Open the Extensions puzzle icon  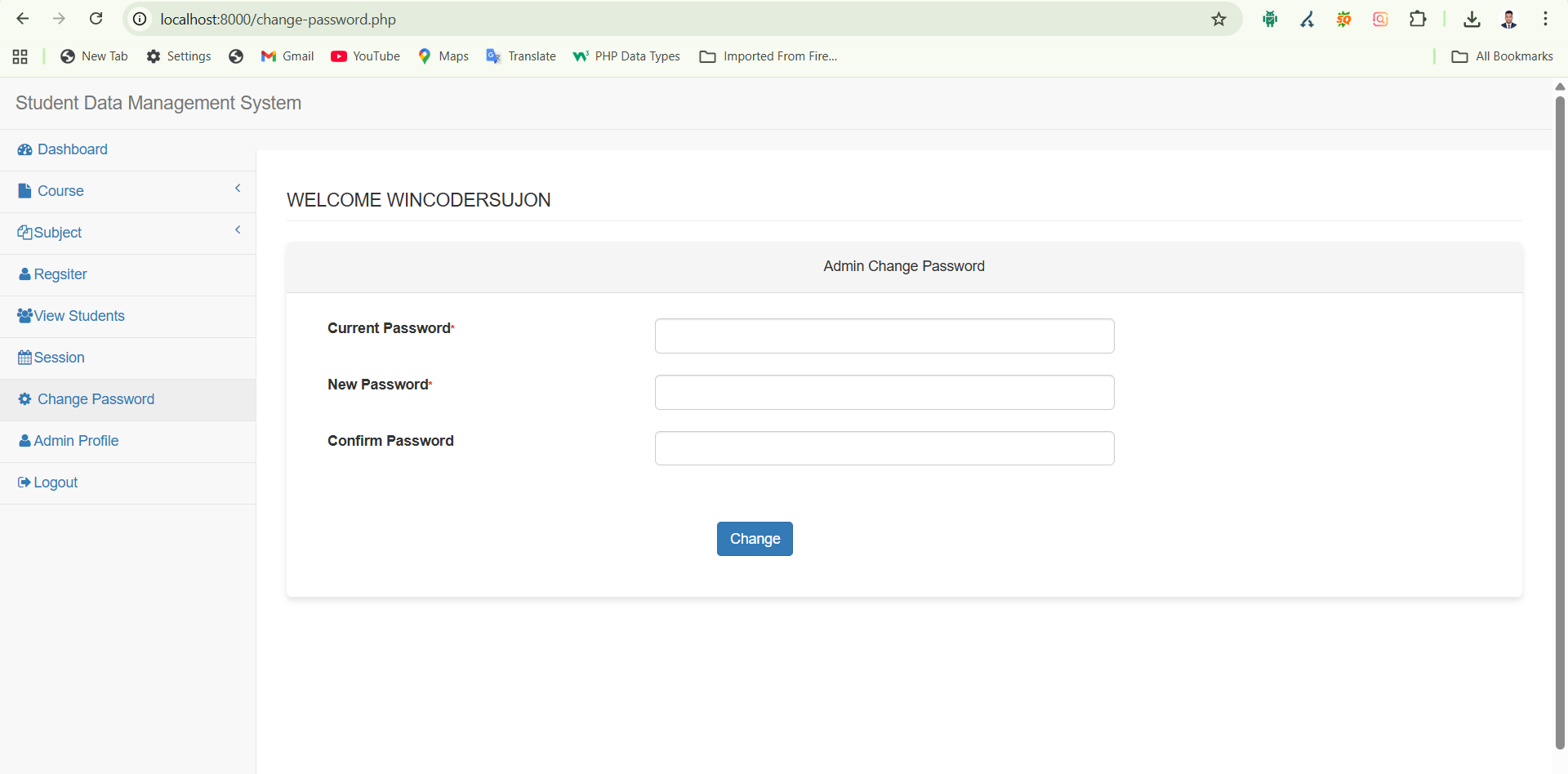(x=1418, y=19)
